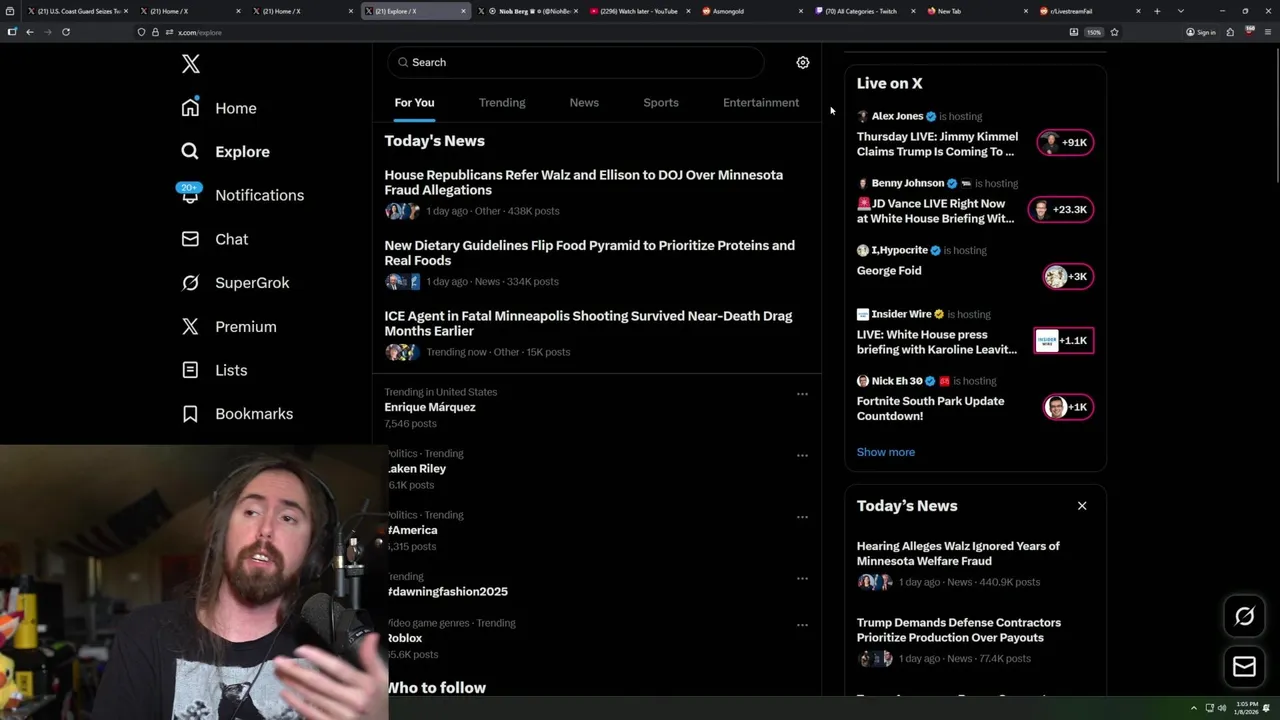Image resolution: width=1280 pixels, height=720 pixels.
Task: Open Alex Jones Thursday LIVE broadcast
Action: point(937,144)
